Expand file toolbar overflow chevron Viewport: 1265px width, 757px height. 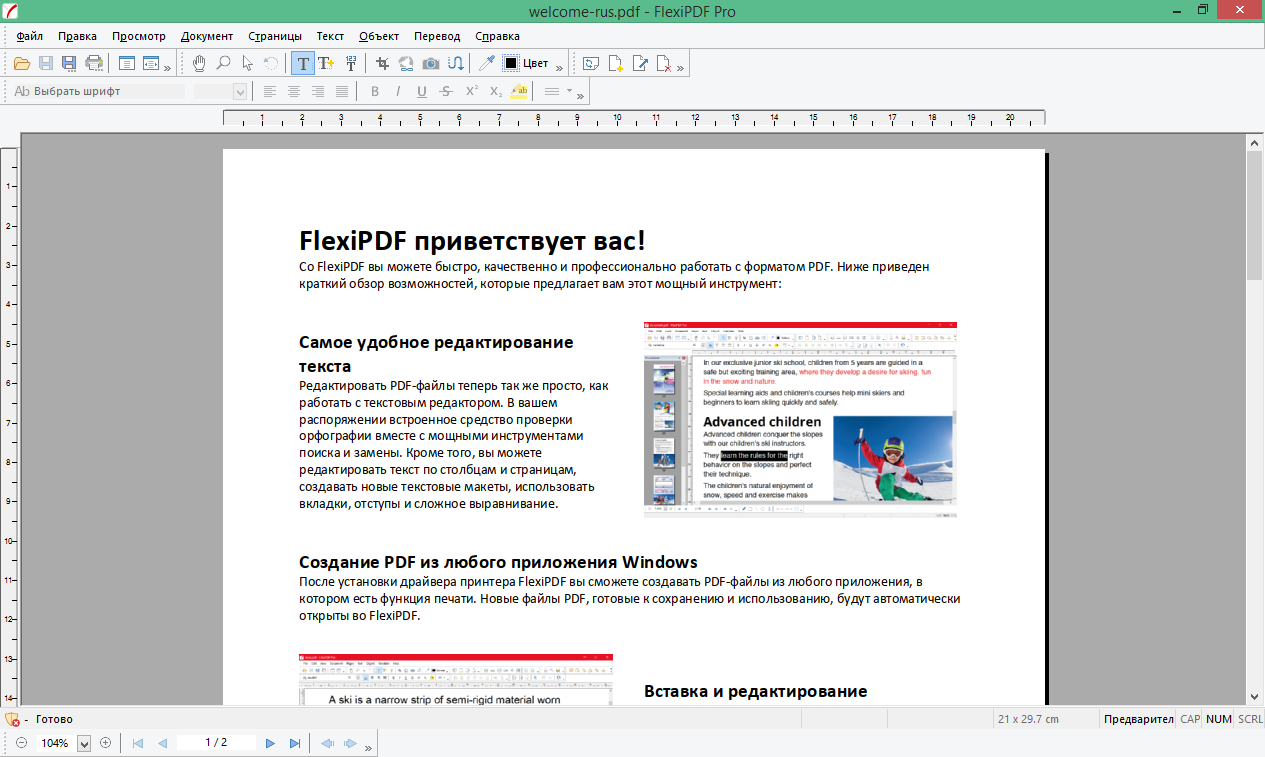pos(166,67)
